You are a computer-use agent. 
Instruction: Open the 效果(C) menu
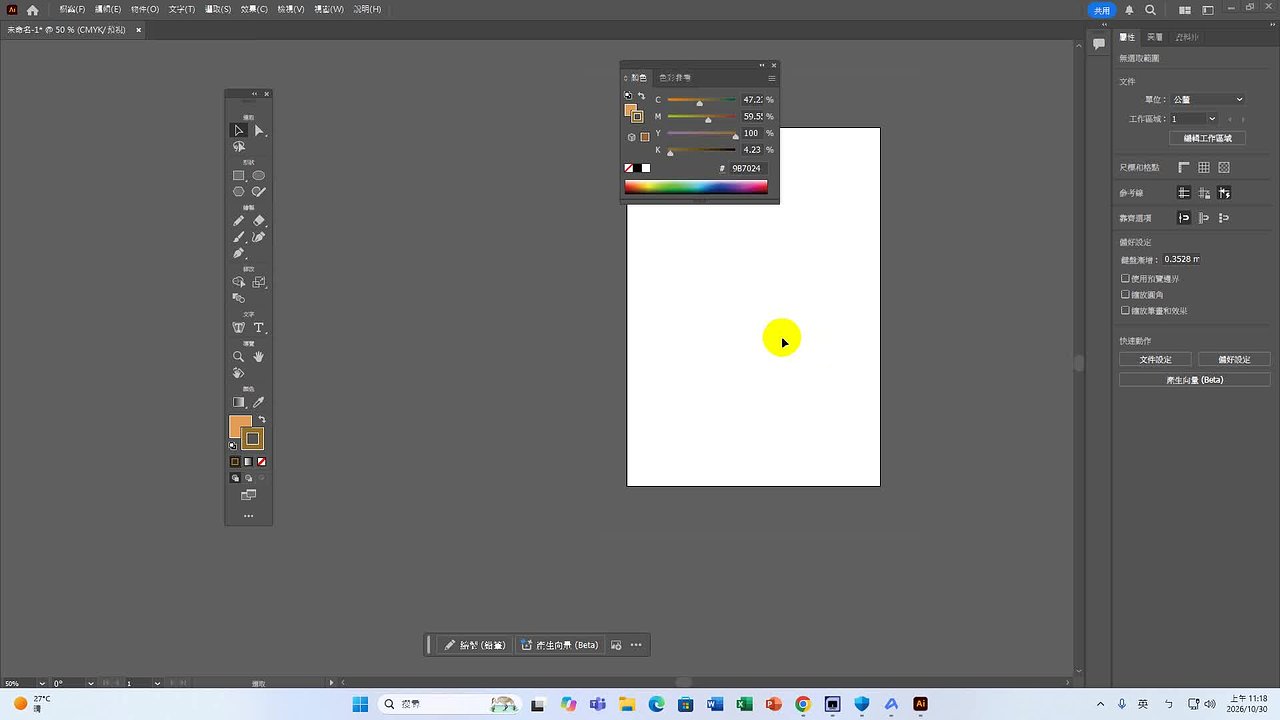254,9
